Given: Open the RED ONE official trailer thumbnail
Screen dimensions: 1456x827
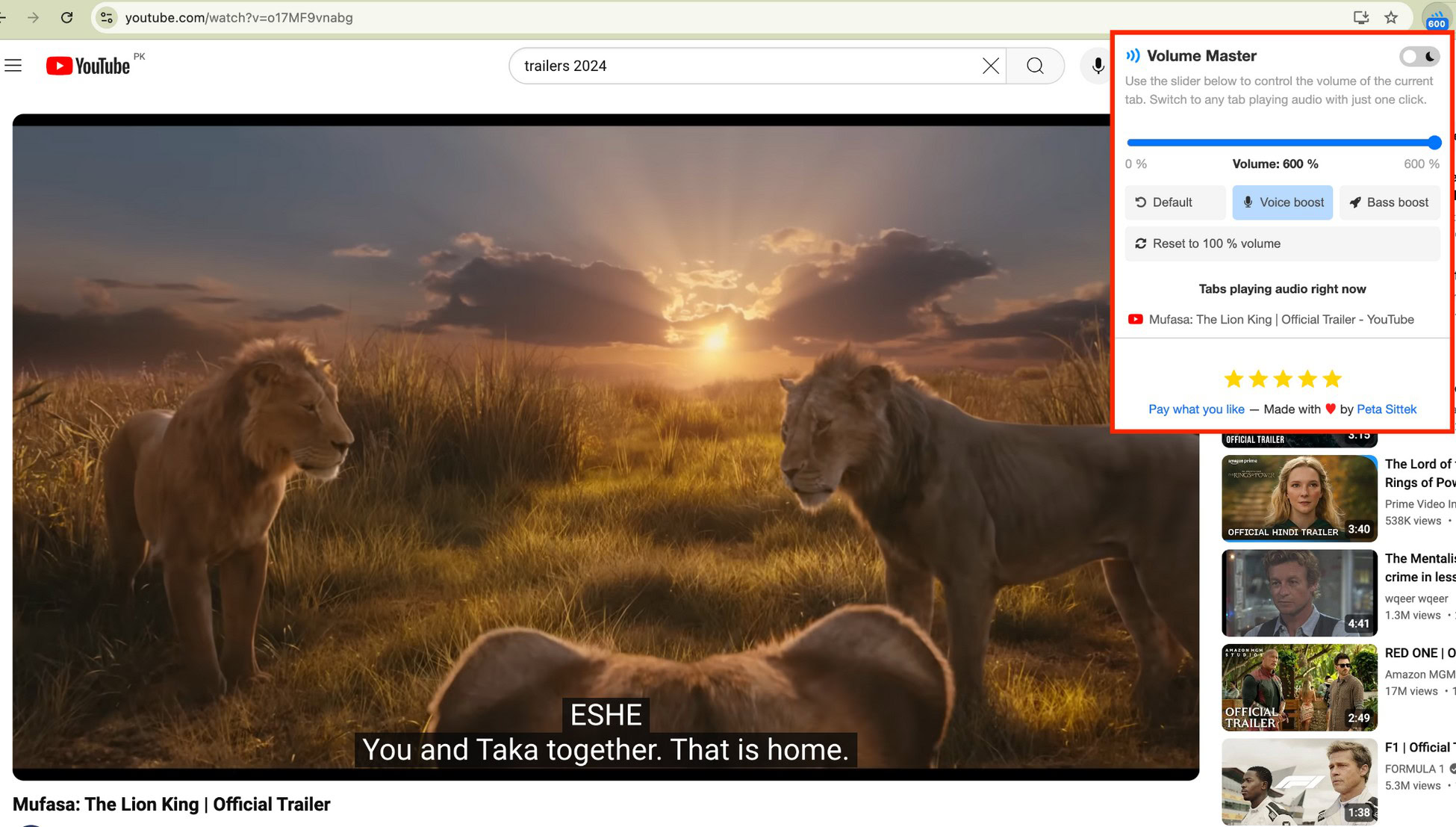Looking at the screenshot, I should pos(1299,687).
